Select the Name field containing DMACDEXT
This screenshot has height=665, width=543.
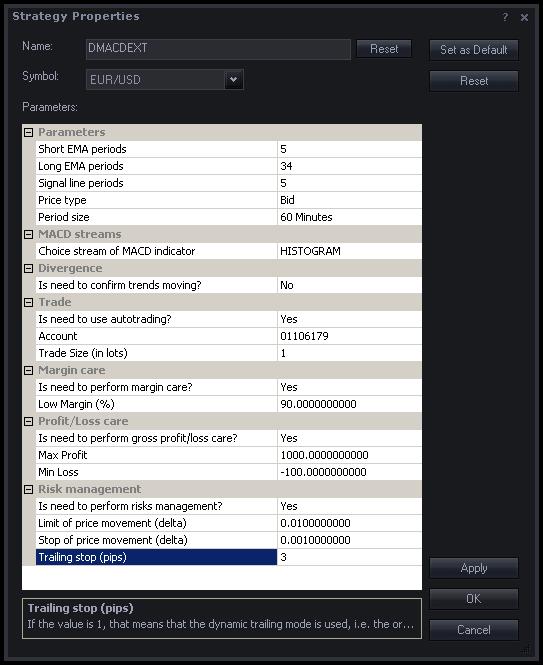coord(218,49)
